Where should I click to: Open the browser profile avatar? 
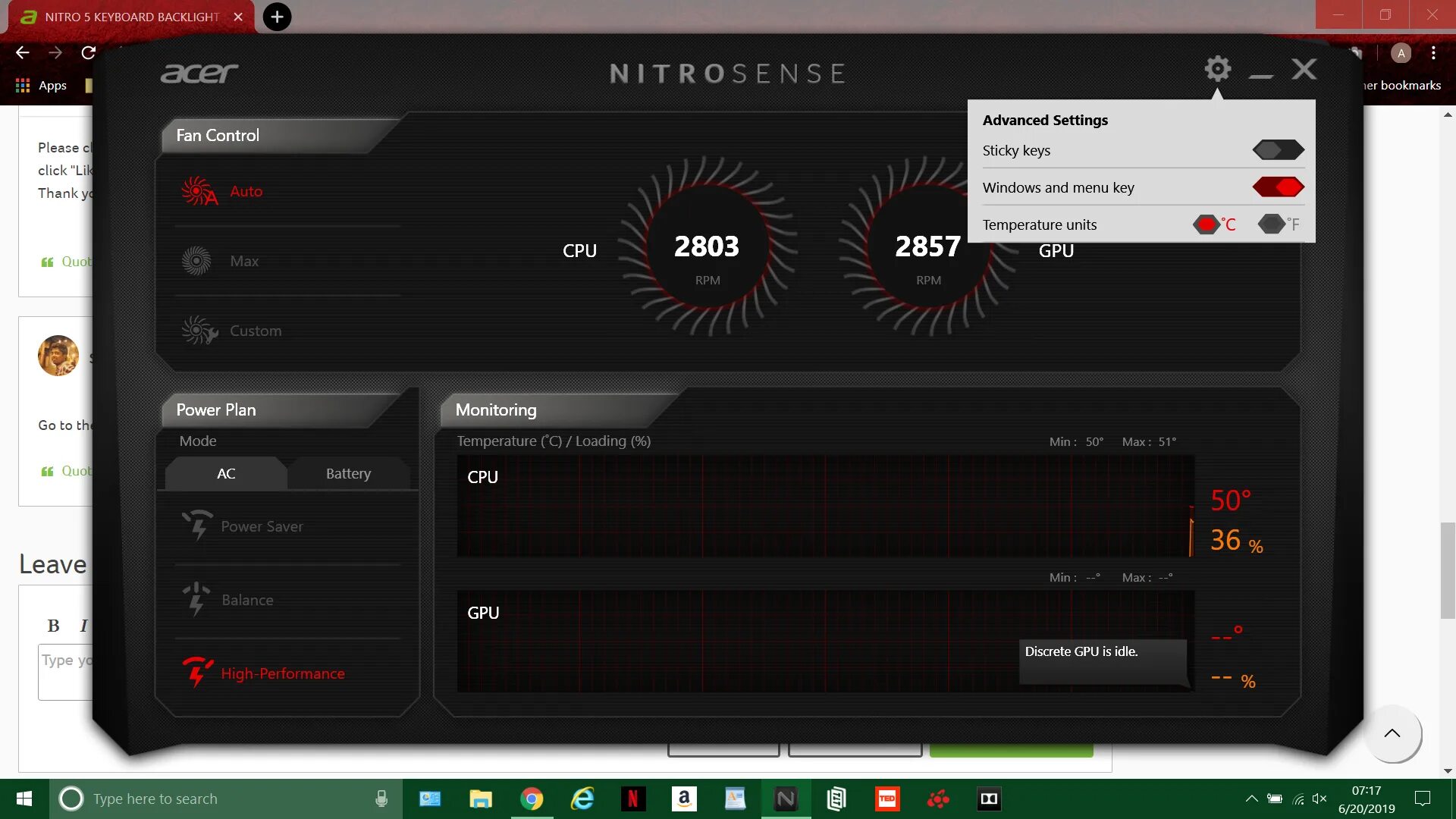(1401, 52)
